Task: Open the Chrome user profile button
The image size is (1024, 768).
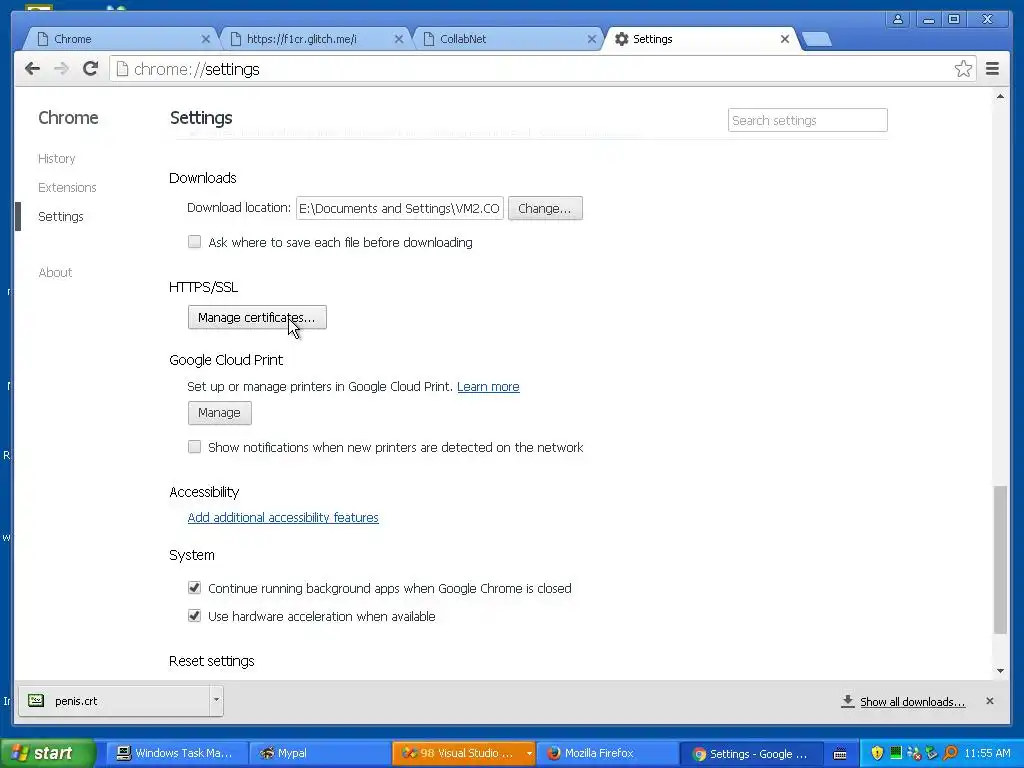Action: 898,20
